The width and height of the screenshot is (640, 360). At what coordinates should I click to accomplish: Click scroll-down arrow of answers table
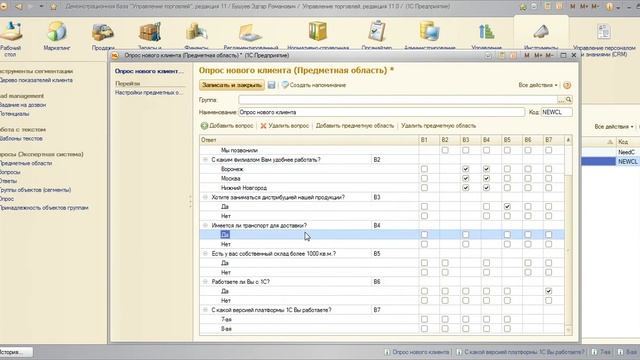tap(568, 329)
